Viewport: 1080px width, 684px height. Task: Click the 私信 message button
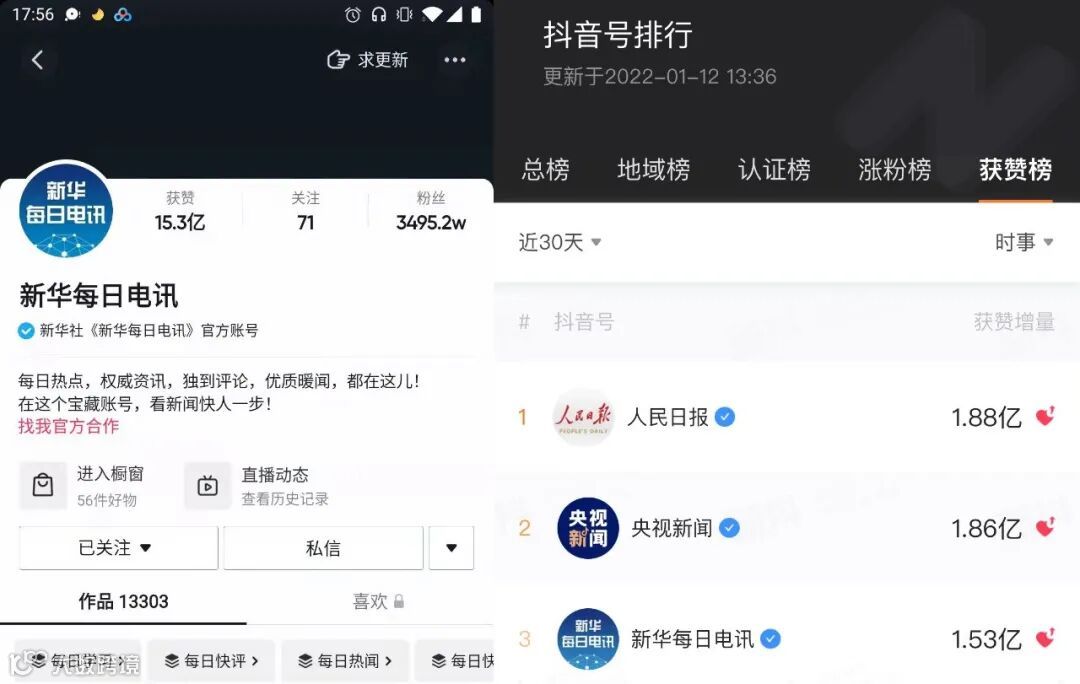click(x=323, y=548)
